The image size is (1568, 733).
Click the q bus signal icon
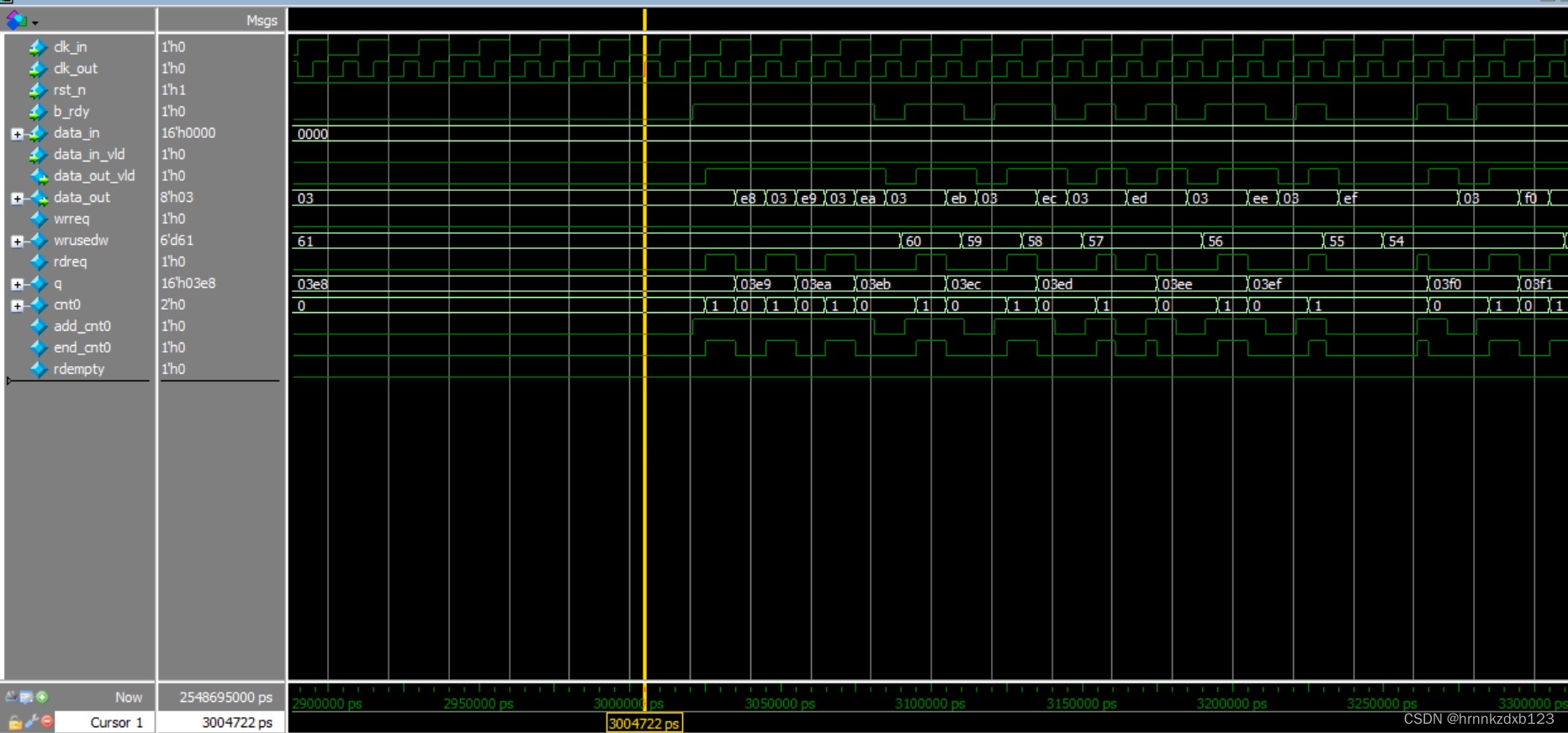tap(38, 284)
